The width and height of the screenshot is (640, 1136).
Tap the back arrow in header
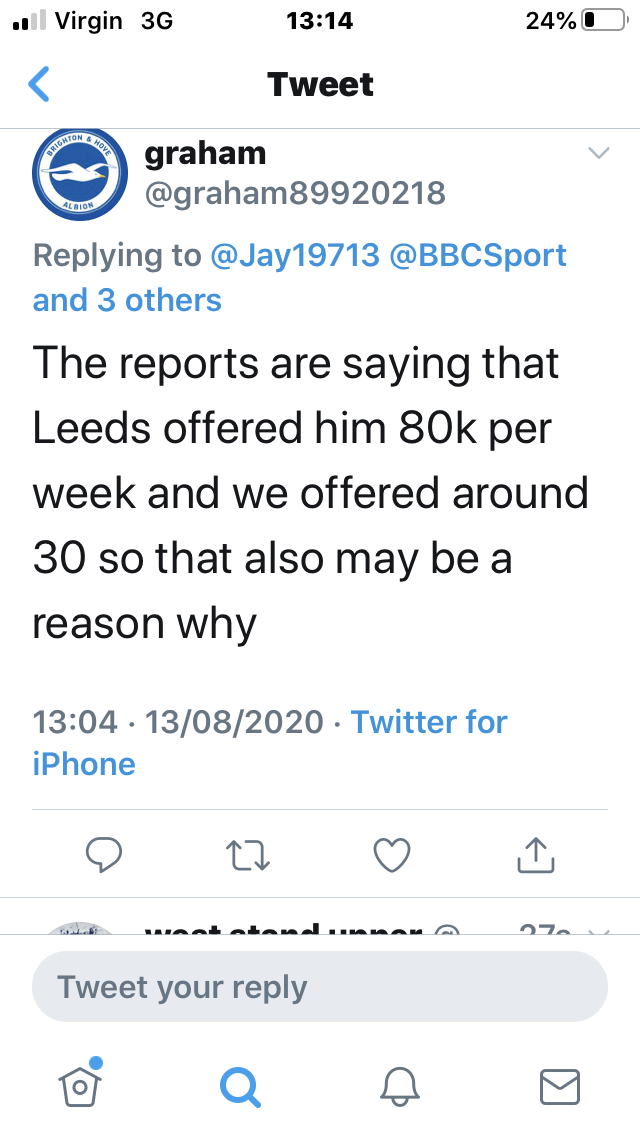coord(39,84)
